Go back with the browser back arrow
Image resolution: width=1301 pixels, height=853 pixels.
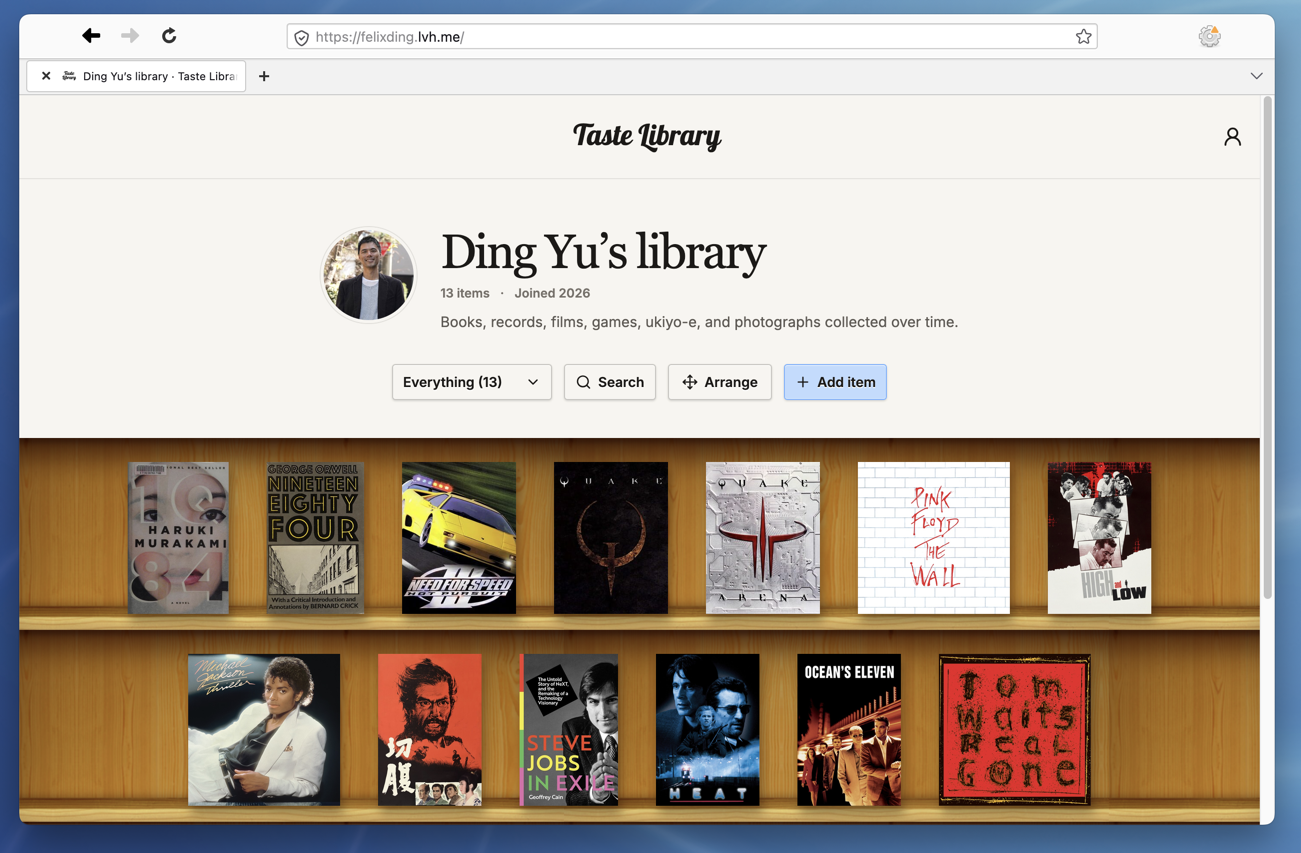click(x=91, y=36)
